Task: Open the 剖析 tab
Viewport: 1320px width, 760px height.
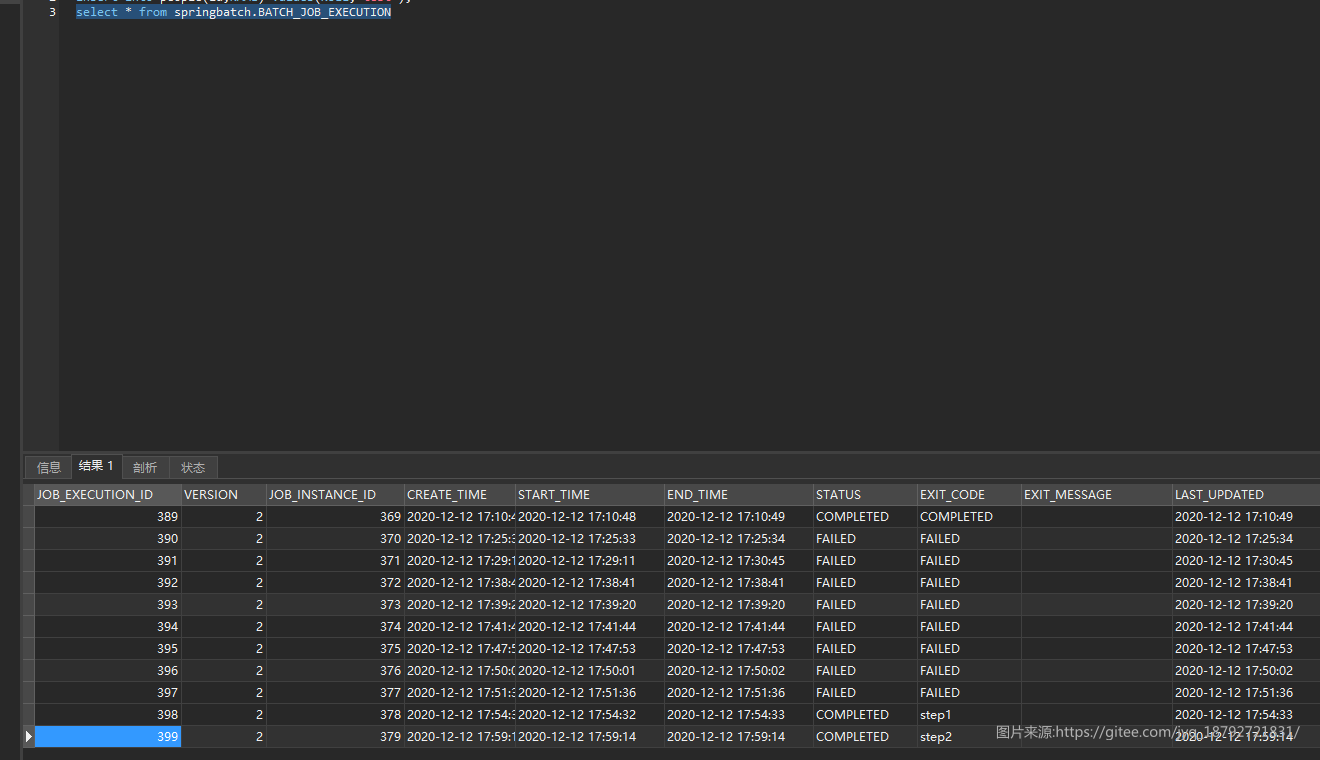Action: coord(145,467)
